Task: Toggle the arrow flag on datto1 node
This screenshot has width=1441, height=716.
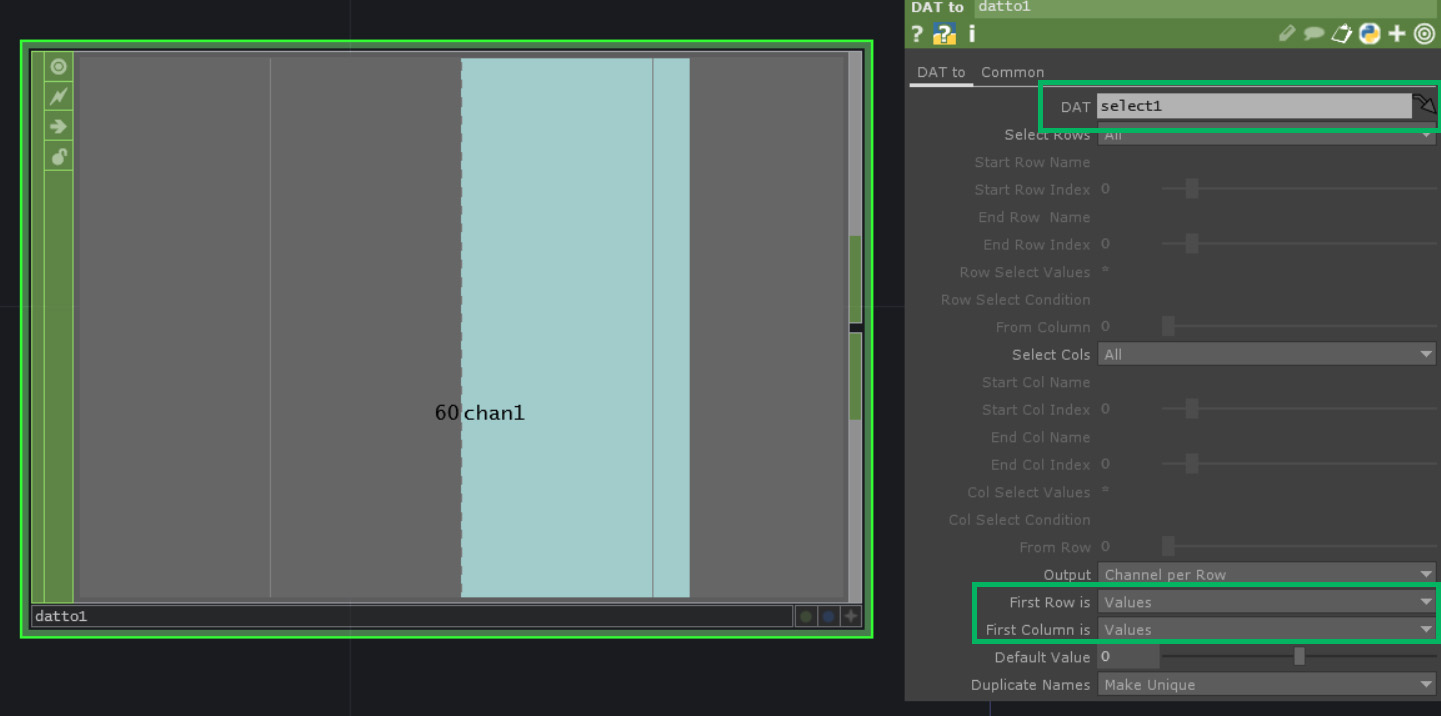Action: click(58, 127)
